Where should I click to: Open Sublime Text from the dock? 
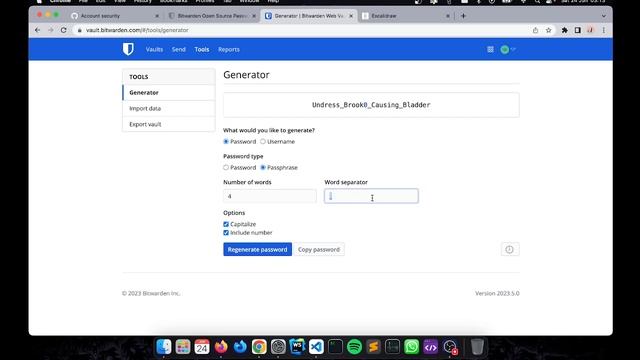(x=373, y=347)
